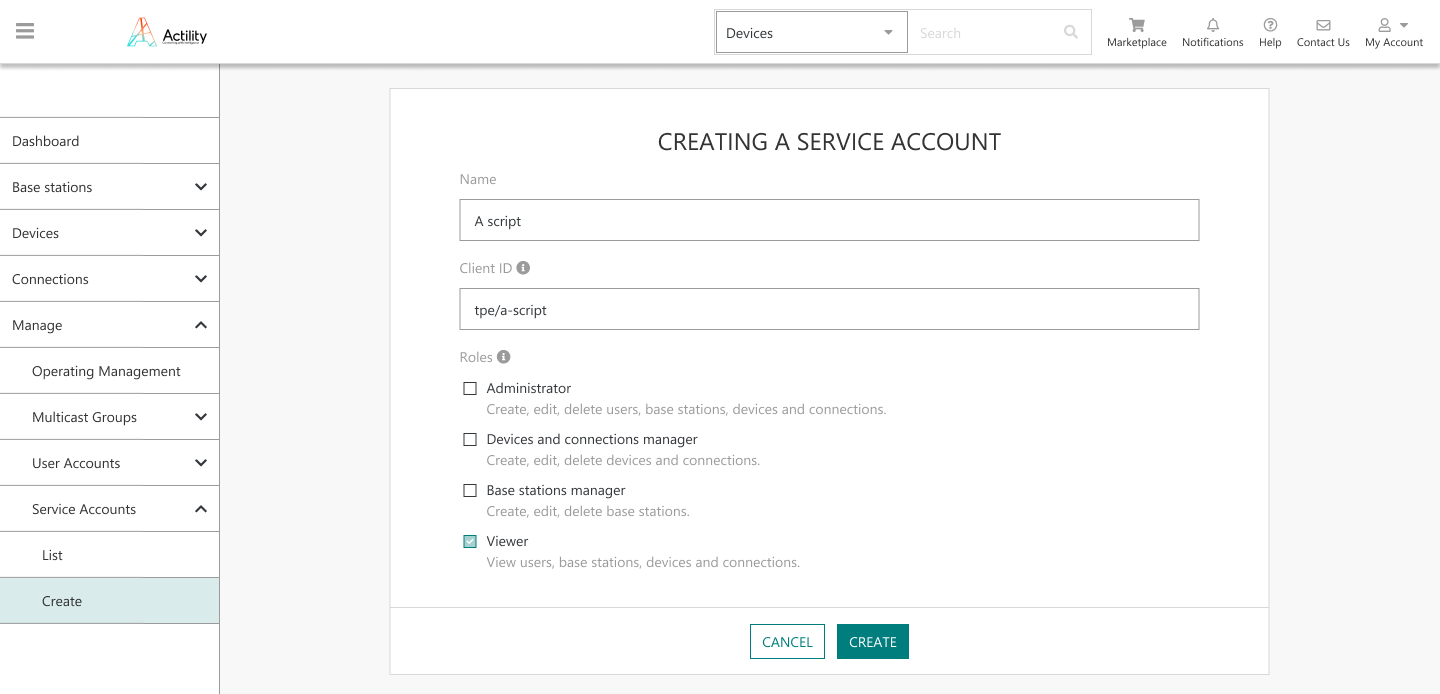Image resolution: width=1440 pixels, height=694 pixels.
Task: Enable the Administrator role checkbox
Action: (470, 389)
